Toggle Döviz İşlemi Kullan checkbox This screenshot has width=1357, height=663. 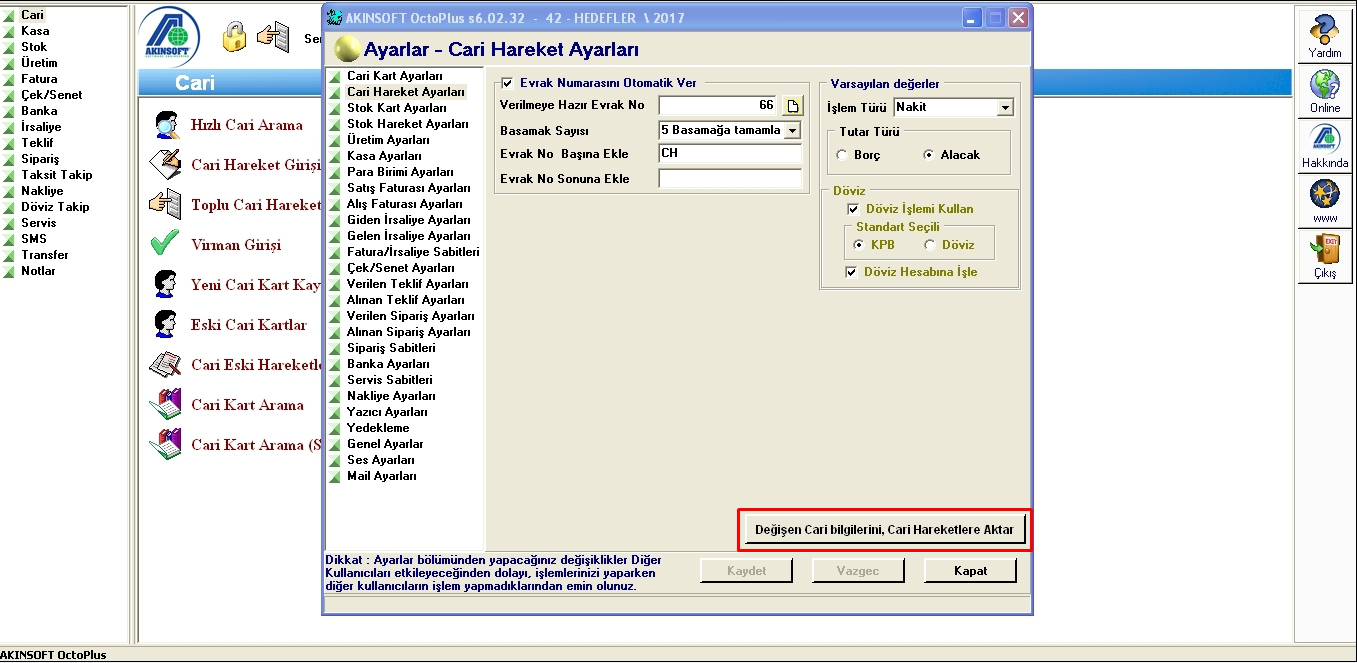tap(853, 209)
